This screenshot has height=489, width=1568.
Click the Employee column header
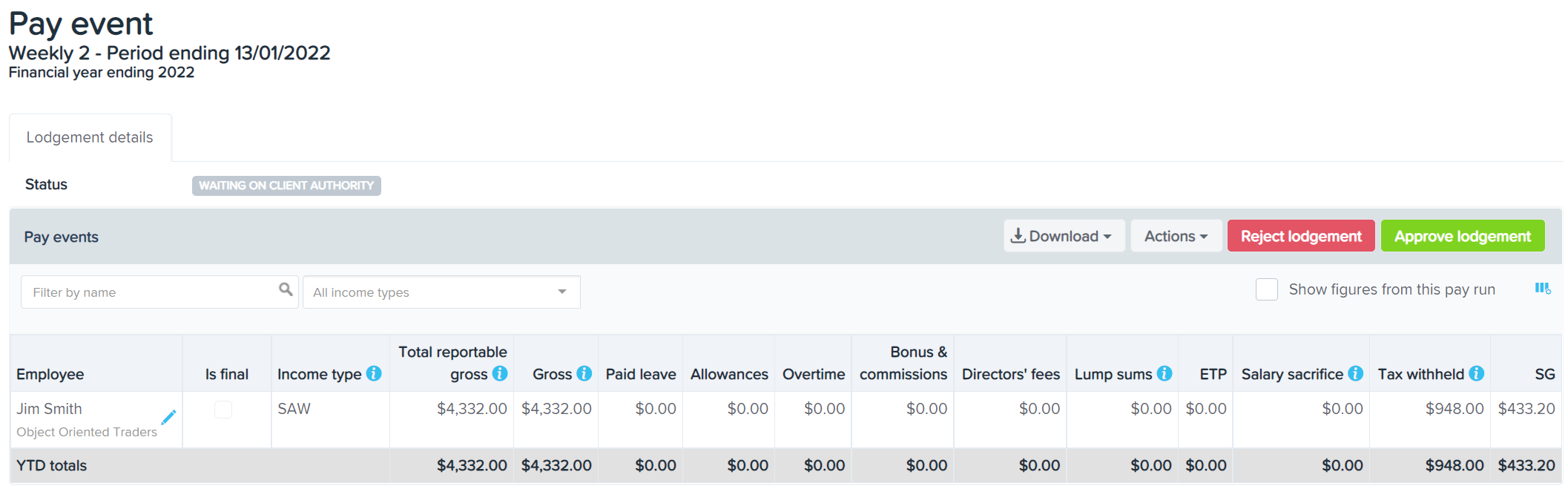point(50,375)
